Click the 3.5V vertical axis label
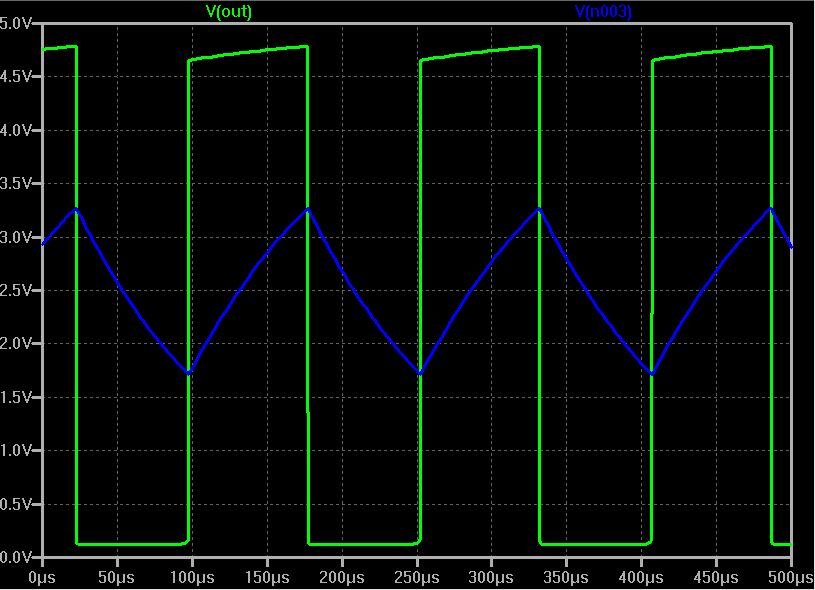 click(16, 183)
